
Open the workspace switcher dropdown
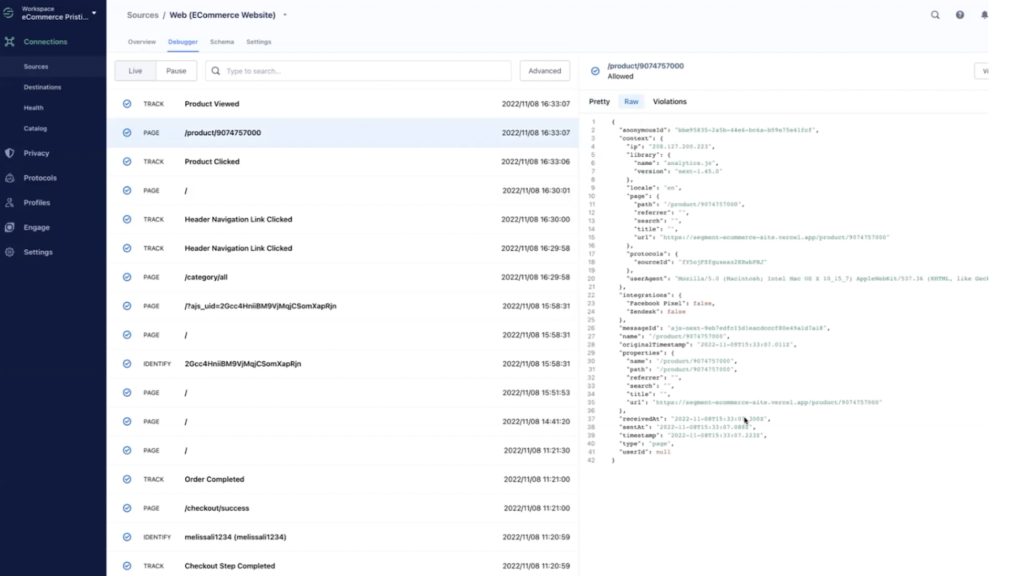click(x=94, y=13)
